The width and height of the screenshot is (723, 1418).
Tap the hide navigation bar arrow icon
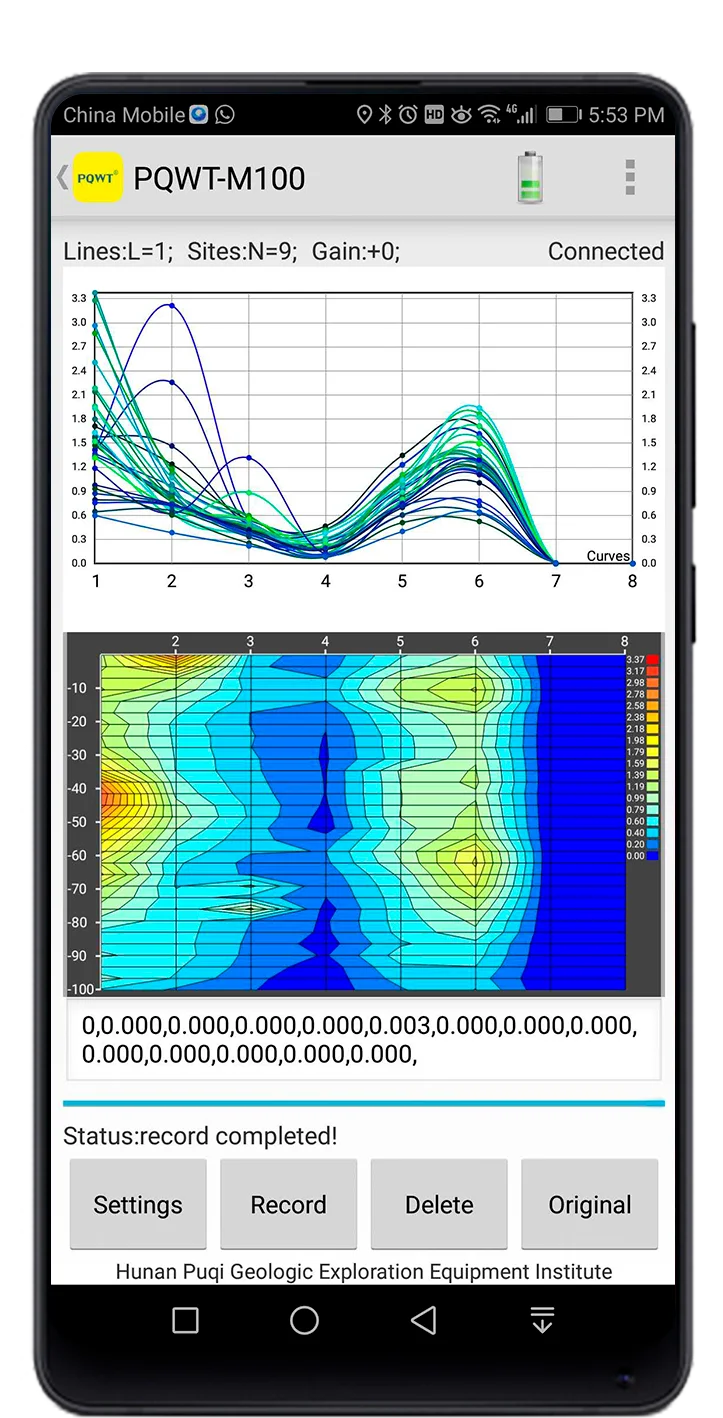(541, 1320)
